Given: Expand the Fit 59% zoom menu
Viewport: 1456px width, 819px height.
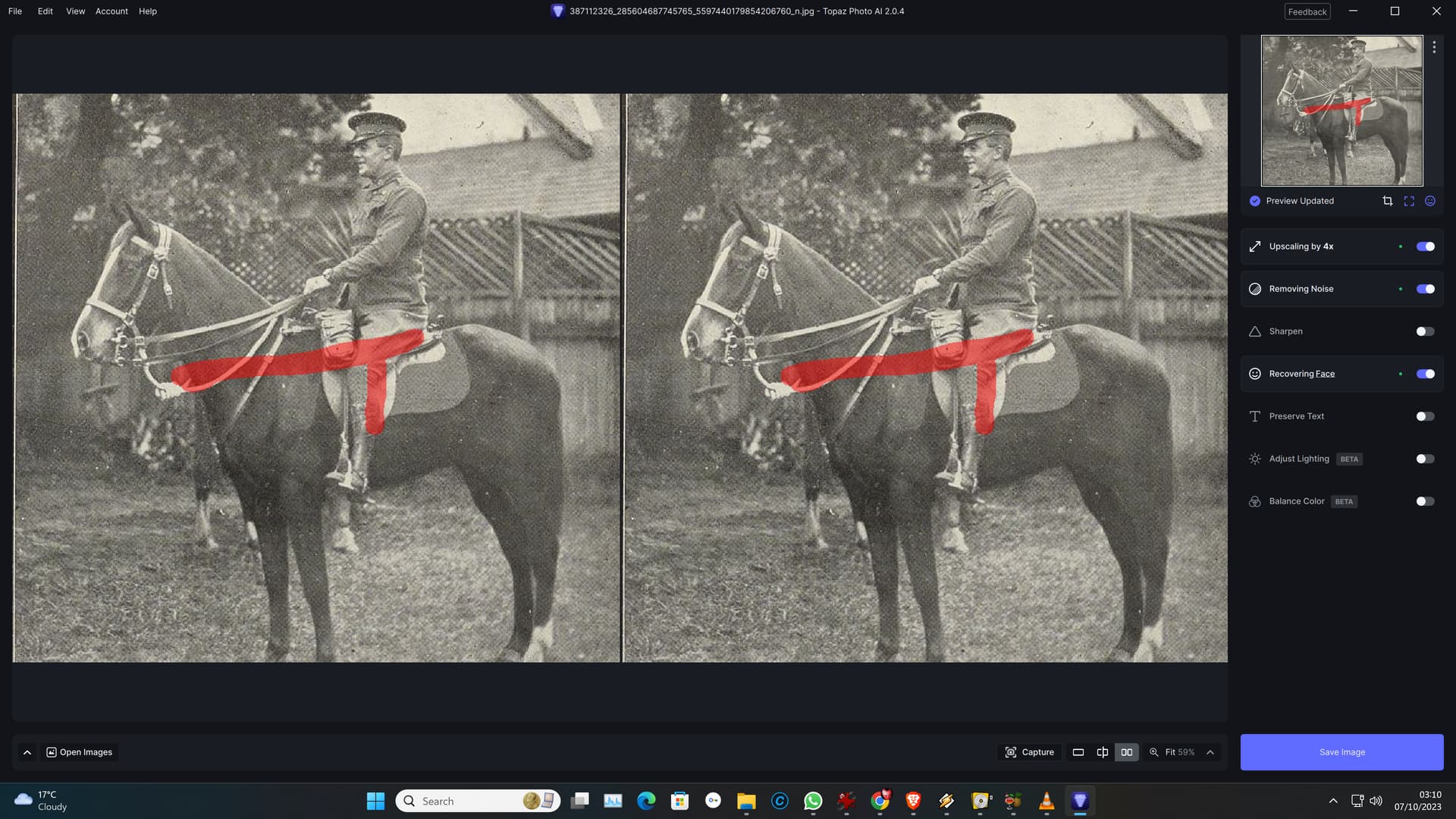Looking at the screenshot, I should (x=1210, y=752).
